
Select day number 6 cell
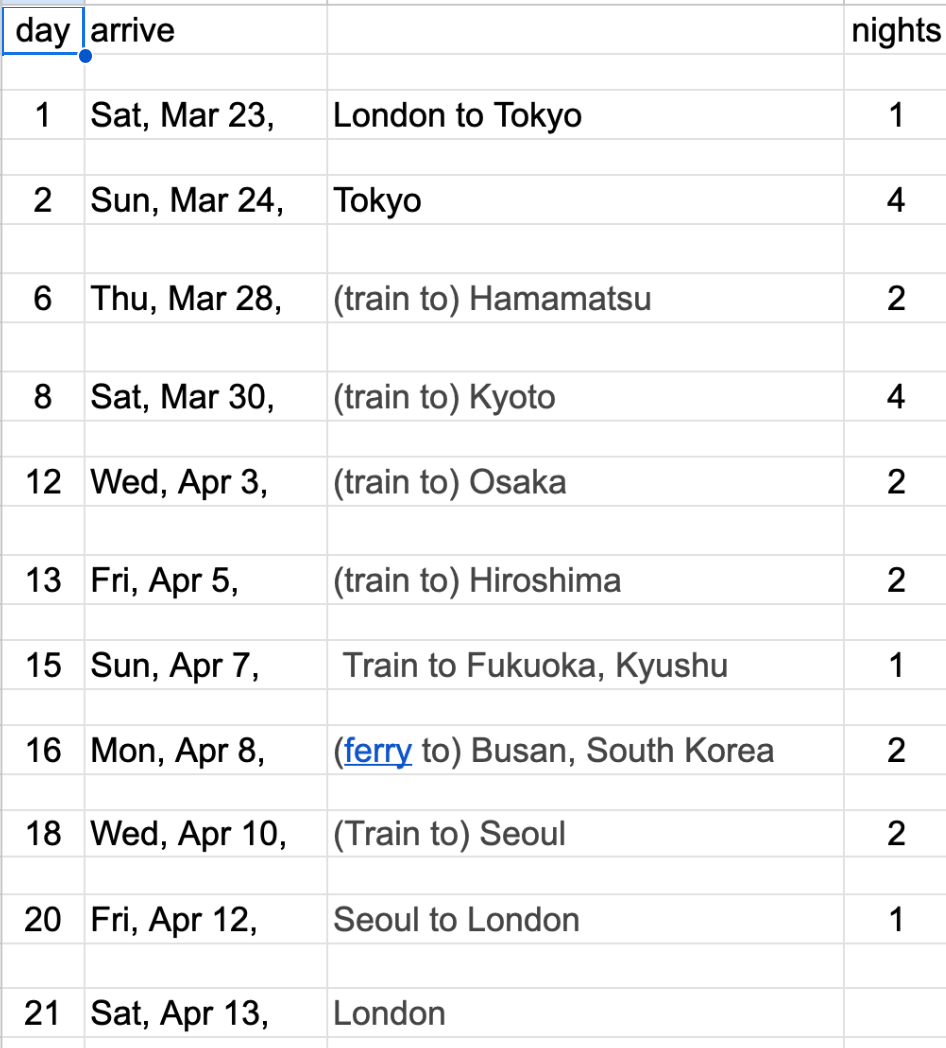[43, 298]
